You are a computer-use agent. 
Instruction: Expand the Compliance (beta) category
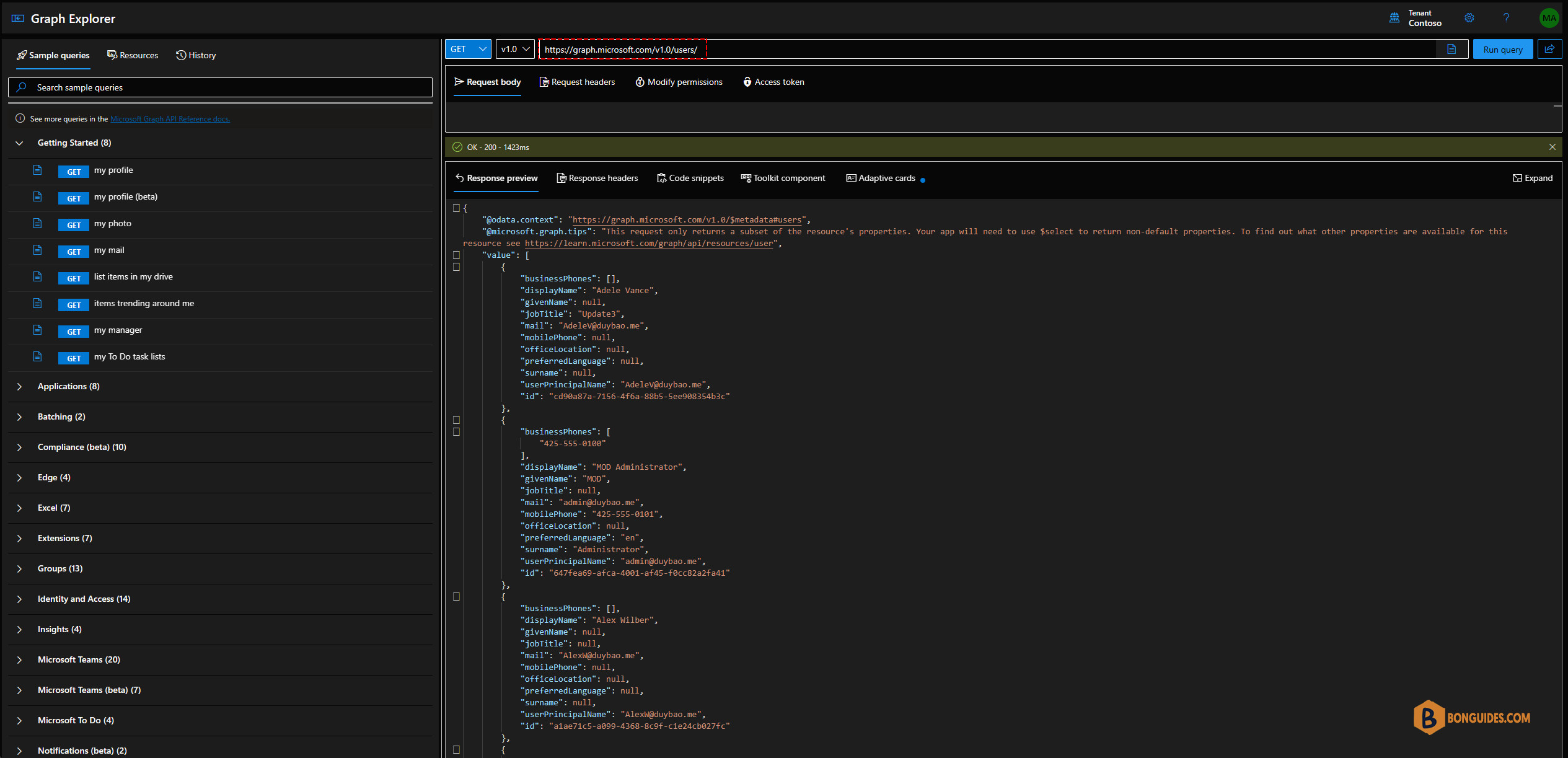tap(19, 447)
